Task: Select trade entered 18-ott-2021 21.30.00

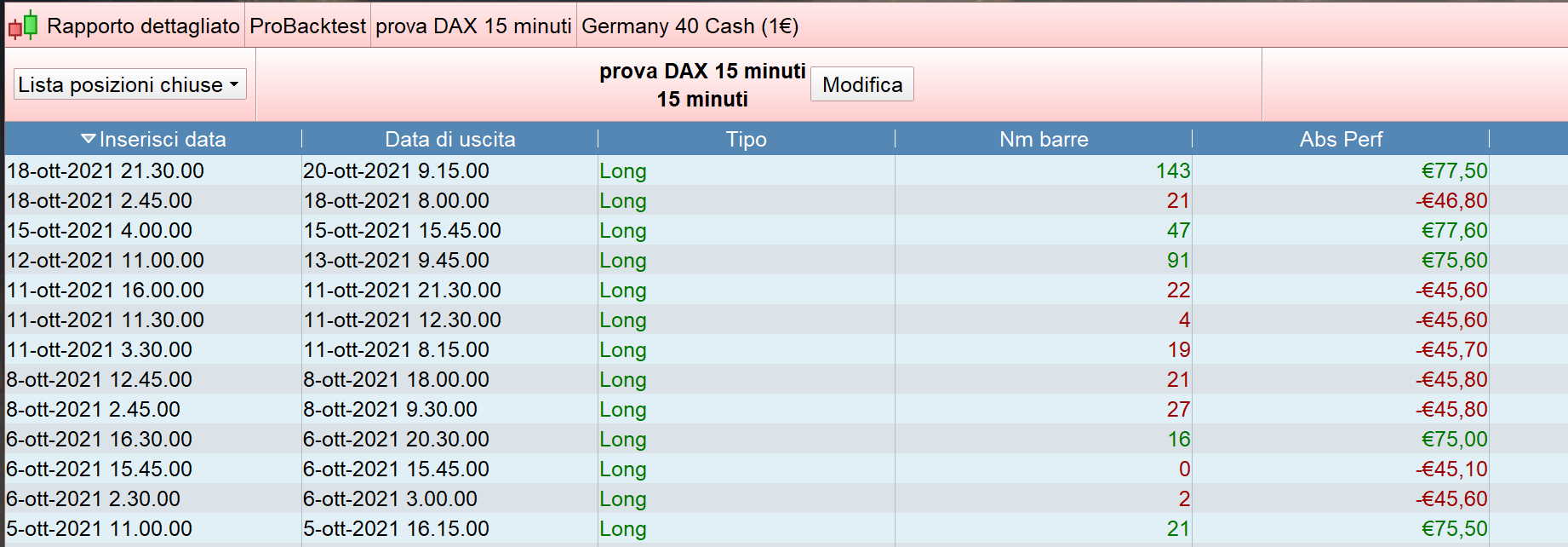Action: coord(106,170)
